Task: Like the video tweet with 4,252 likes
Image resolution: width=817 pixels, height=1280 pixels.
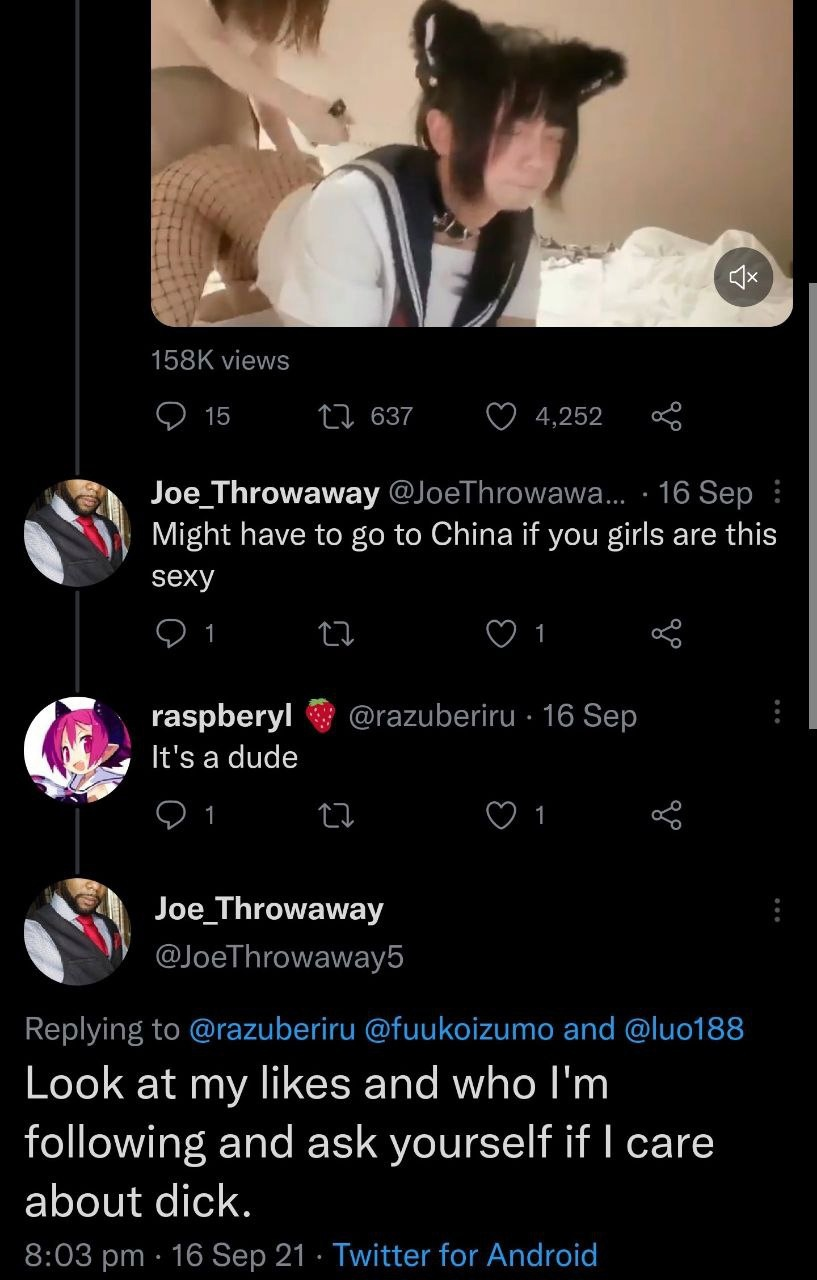Action: (500, 416)
